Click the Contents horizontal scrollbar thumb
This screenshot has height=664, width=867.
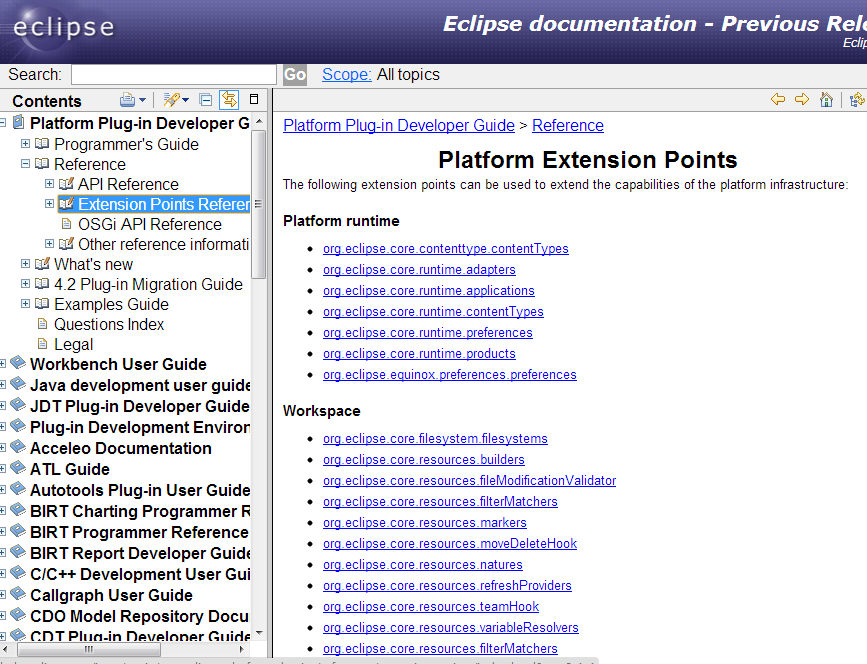coord(88,649)
